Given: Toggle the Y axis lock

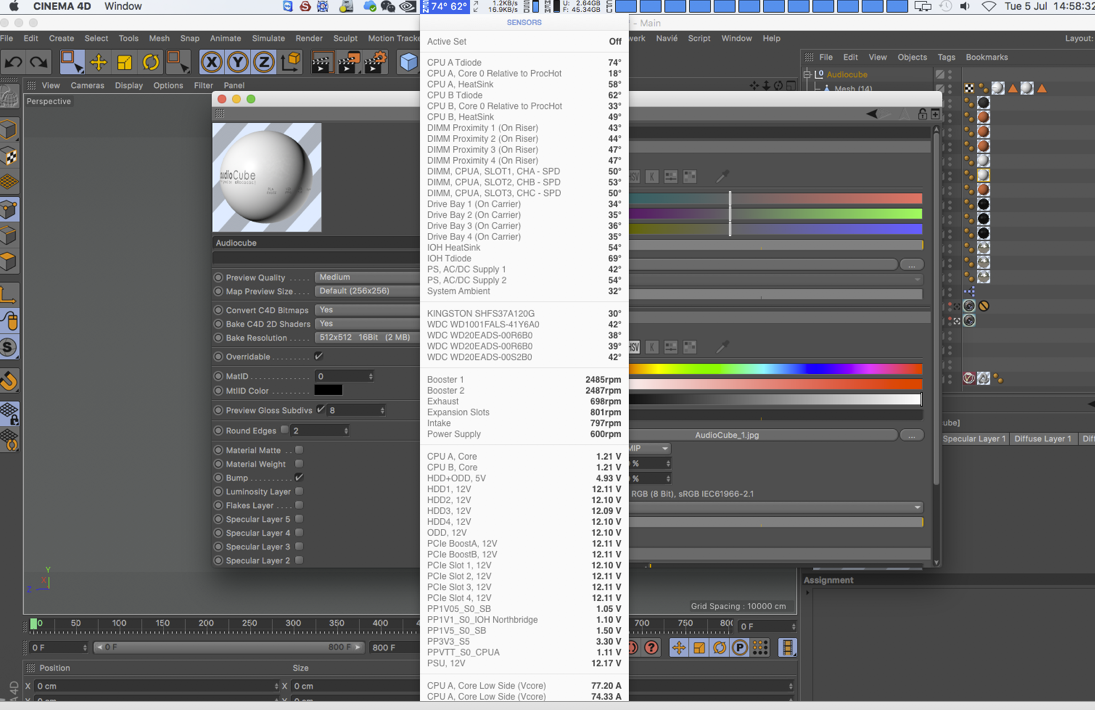Looking at the screenshot, I should tap(237, 63).
